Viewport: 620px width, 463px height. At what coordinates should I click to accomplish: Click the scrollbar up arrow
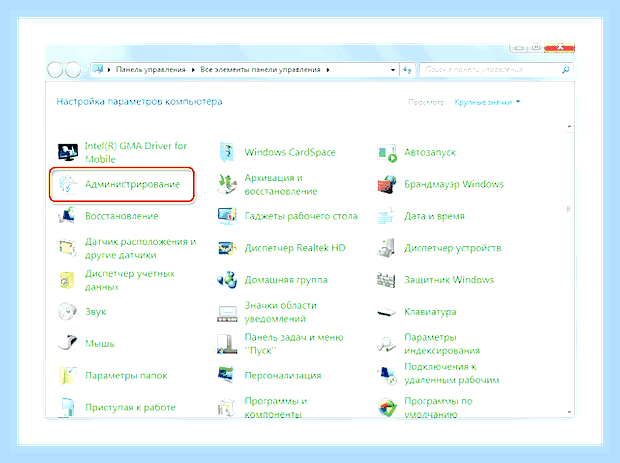click(569, 127)
